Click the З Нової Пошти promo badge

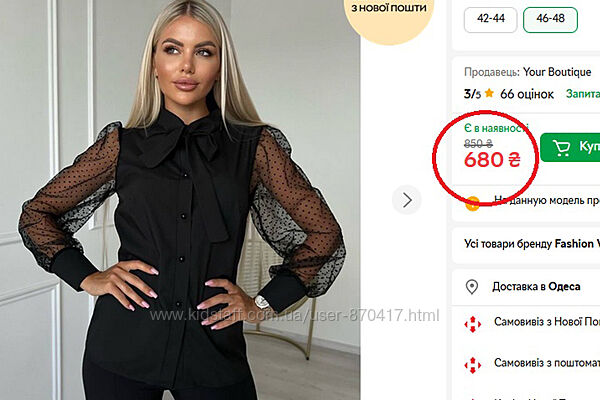pos(389,15)
